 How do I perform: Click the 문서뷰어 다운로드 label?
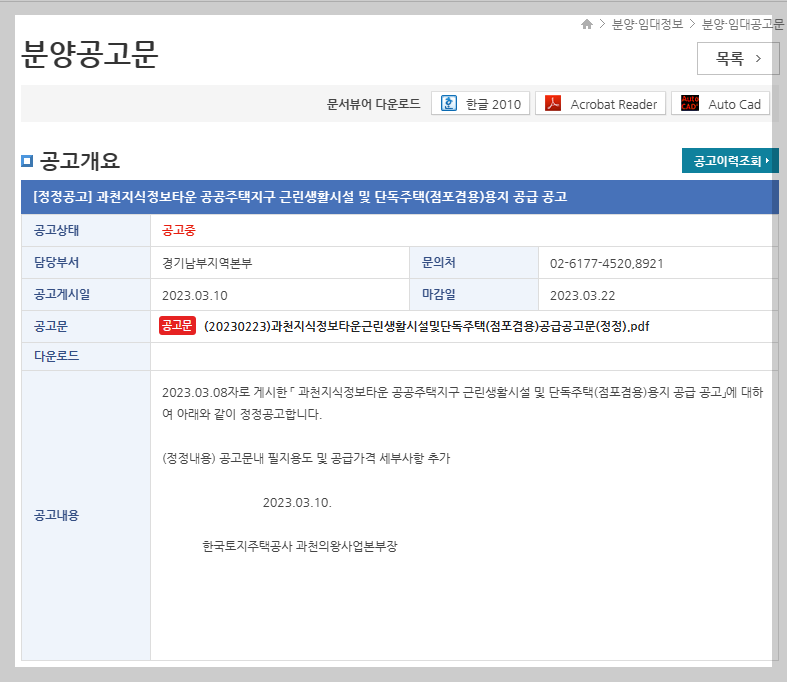[x=373, y=104]
